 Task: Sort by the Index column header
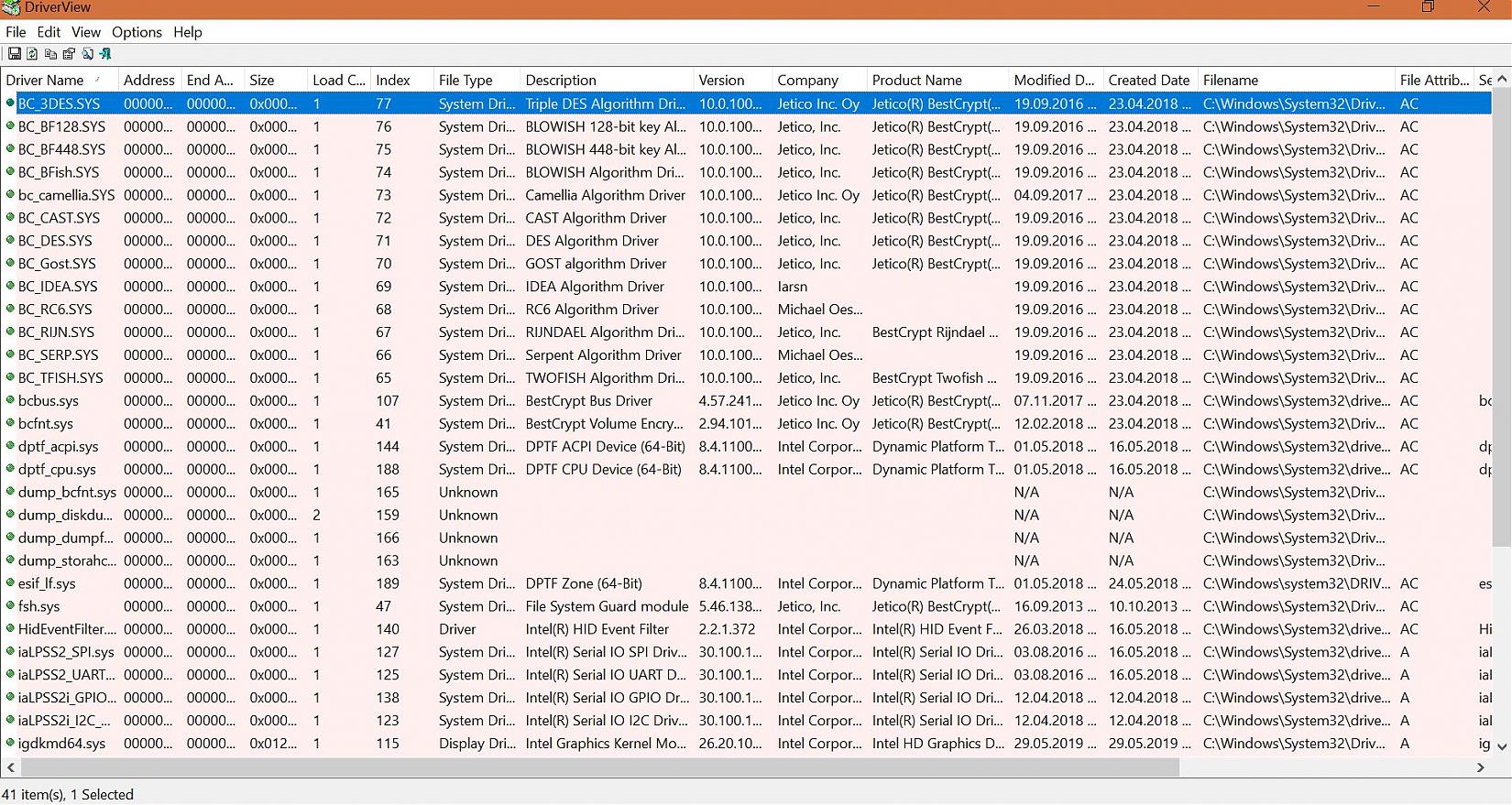click(x=402, y=81)
